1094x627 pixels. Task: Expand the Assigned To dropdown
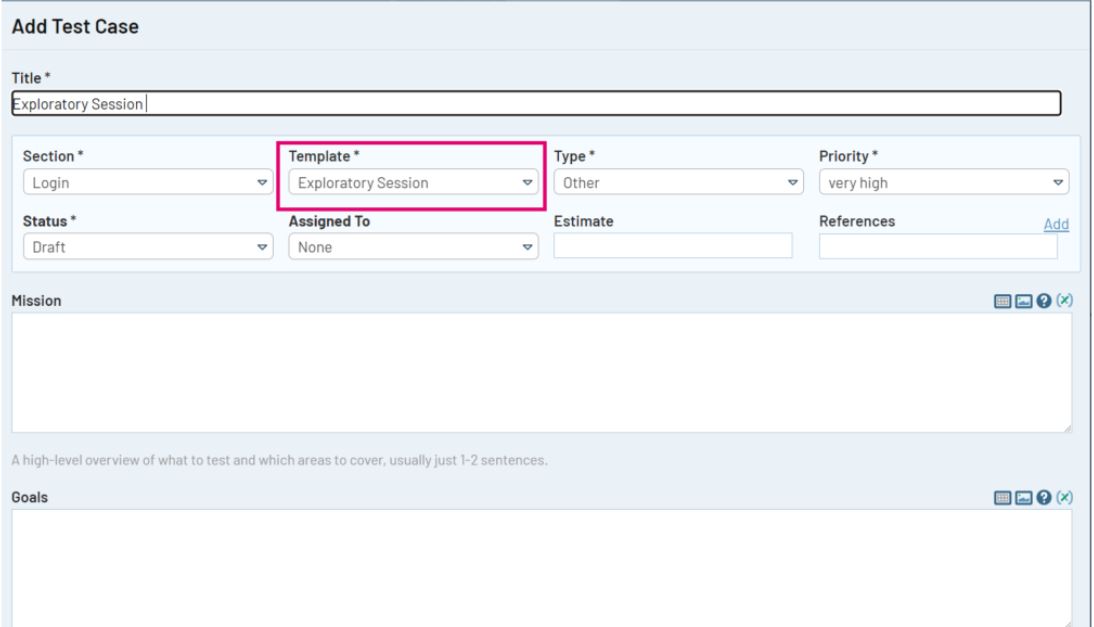pos(412,247)
